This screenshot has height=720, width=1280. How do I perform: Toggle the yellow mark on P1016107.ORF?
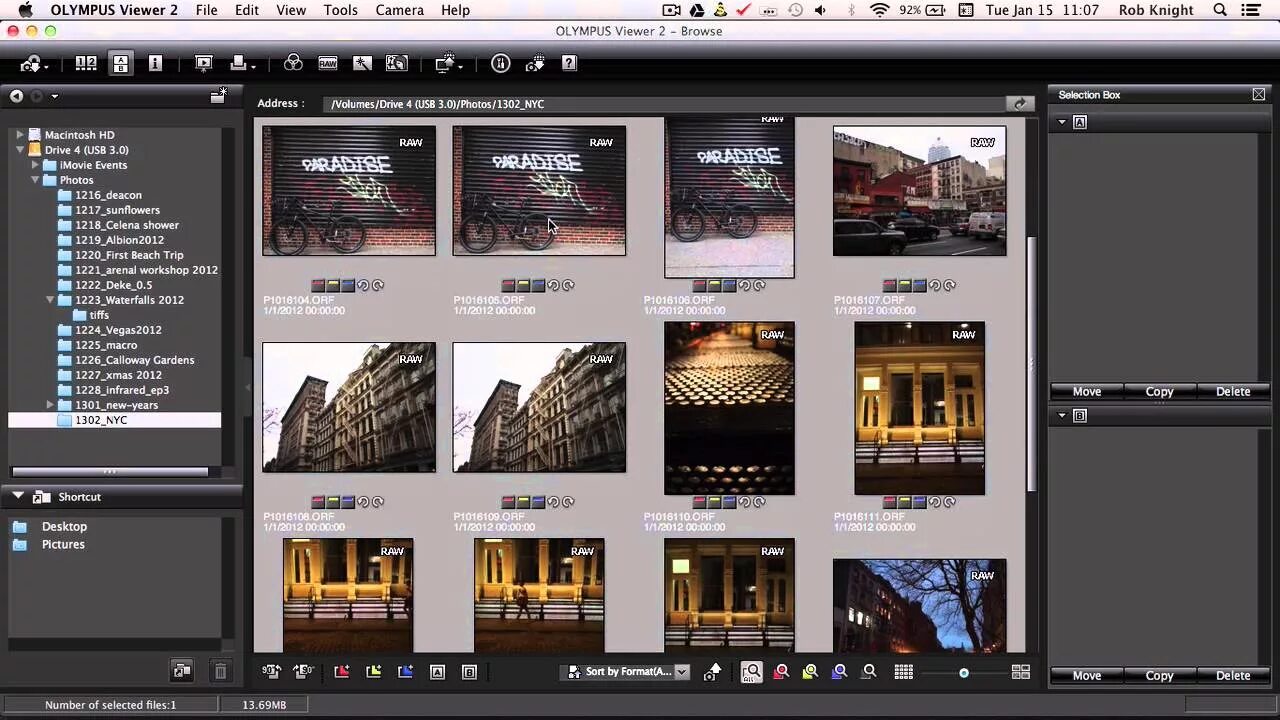[904, 285]
